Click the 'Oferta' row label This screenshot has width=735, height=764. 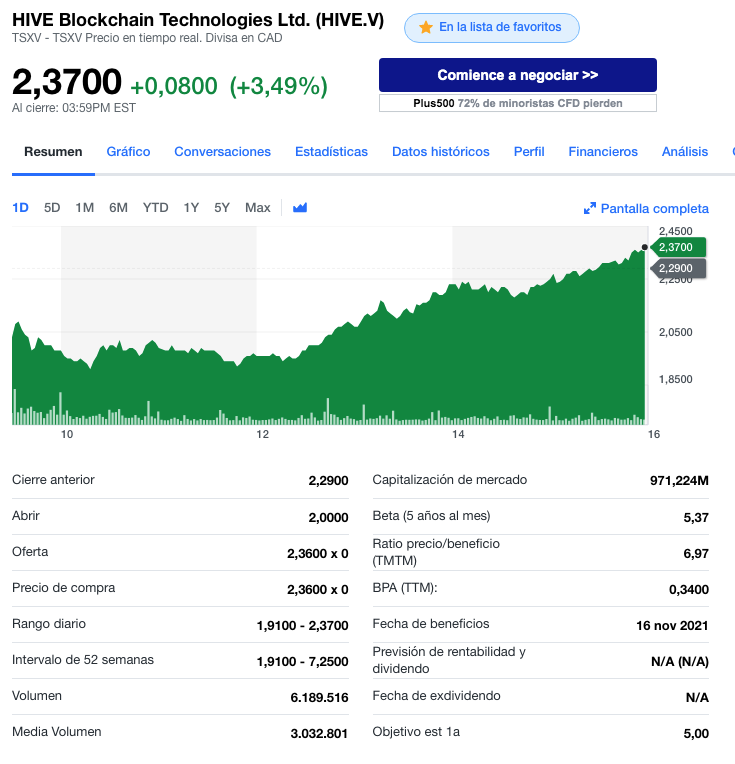click(x=30, y=552)
